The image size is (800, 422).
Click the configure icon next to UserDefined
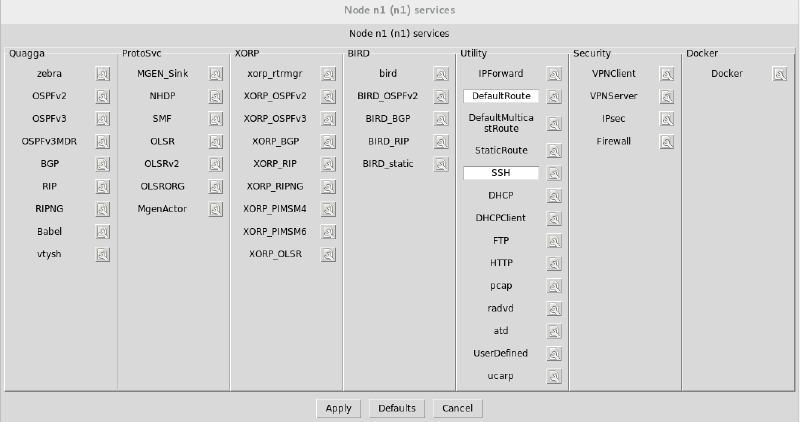(x=552, y=354)
